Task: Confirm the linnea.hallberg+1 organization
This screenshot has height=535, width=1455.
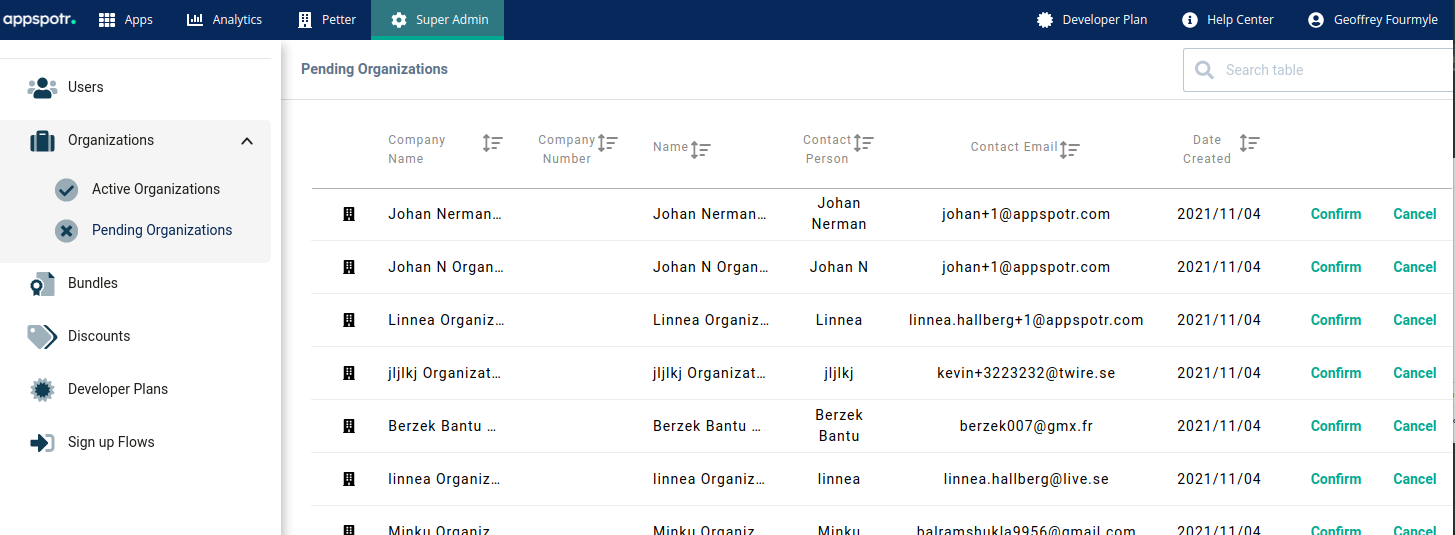Action: pos(1336,320)
